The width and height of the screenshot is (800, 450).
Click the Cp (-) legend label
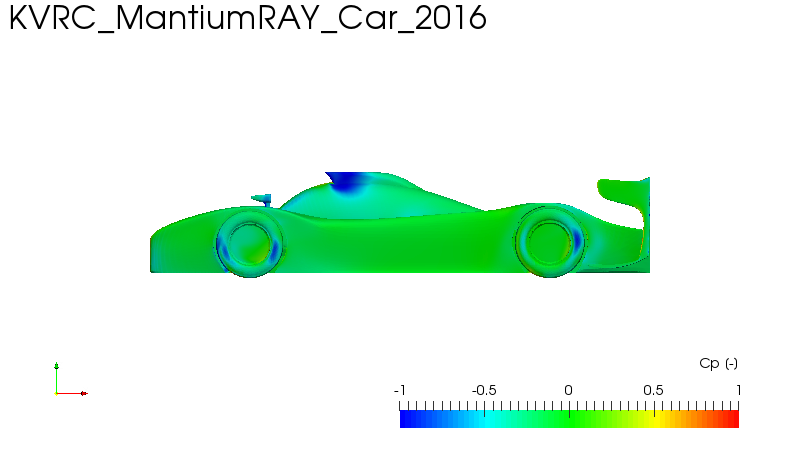[x=718, y=363]
